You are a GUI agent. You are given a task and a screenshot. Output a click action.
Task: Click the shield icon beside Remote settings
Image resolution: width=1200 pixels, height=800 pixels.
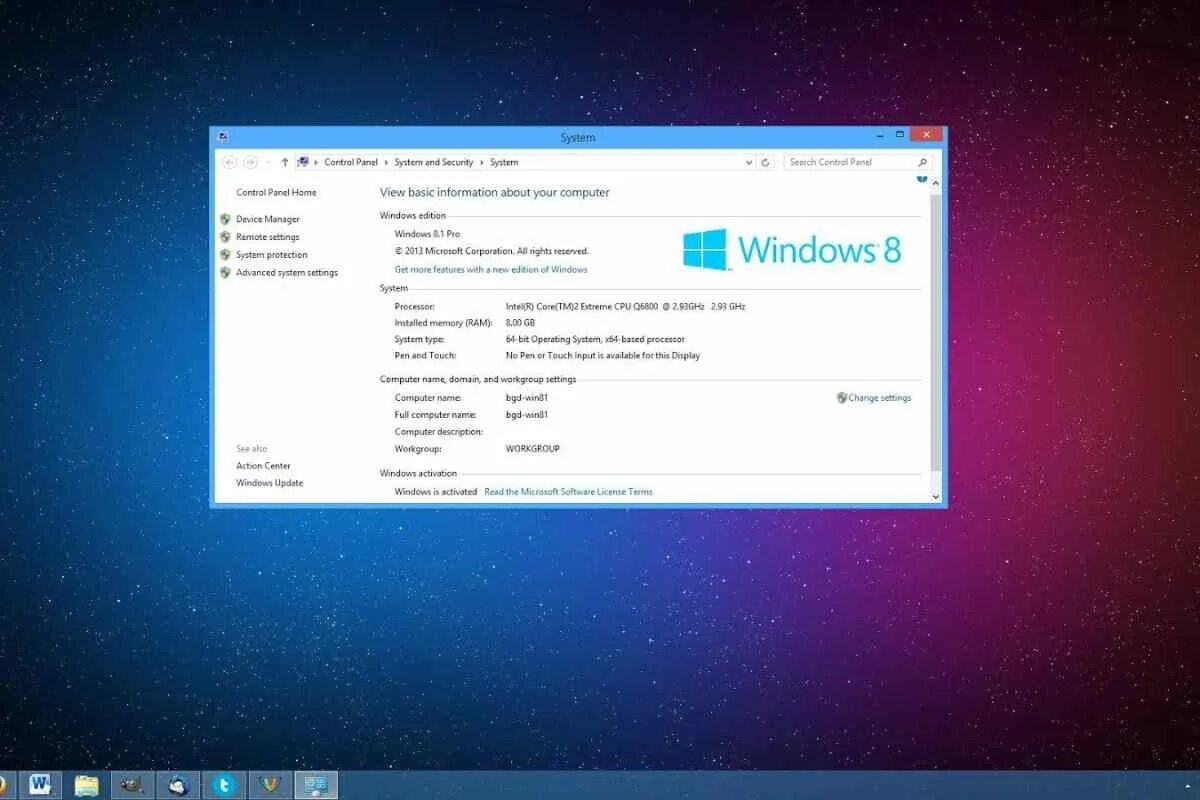coord(226,237)
